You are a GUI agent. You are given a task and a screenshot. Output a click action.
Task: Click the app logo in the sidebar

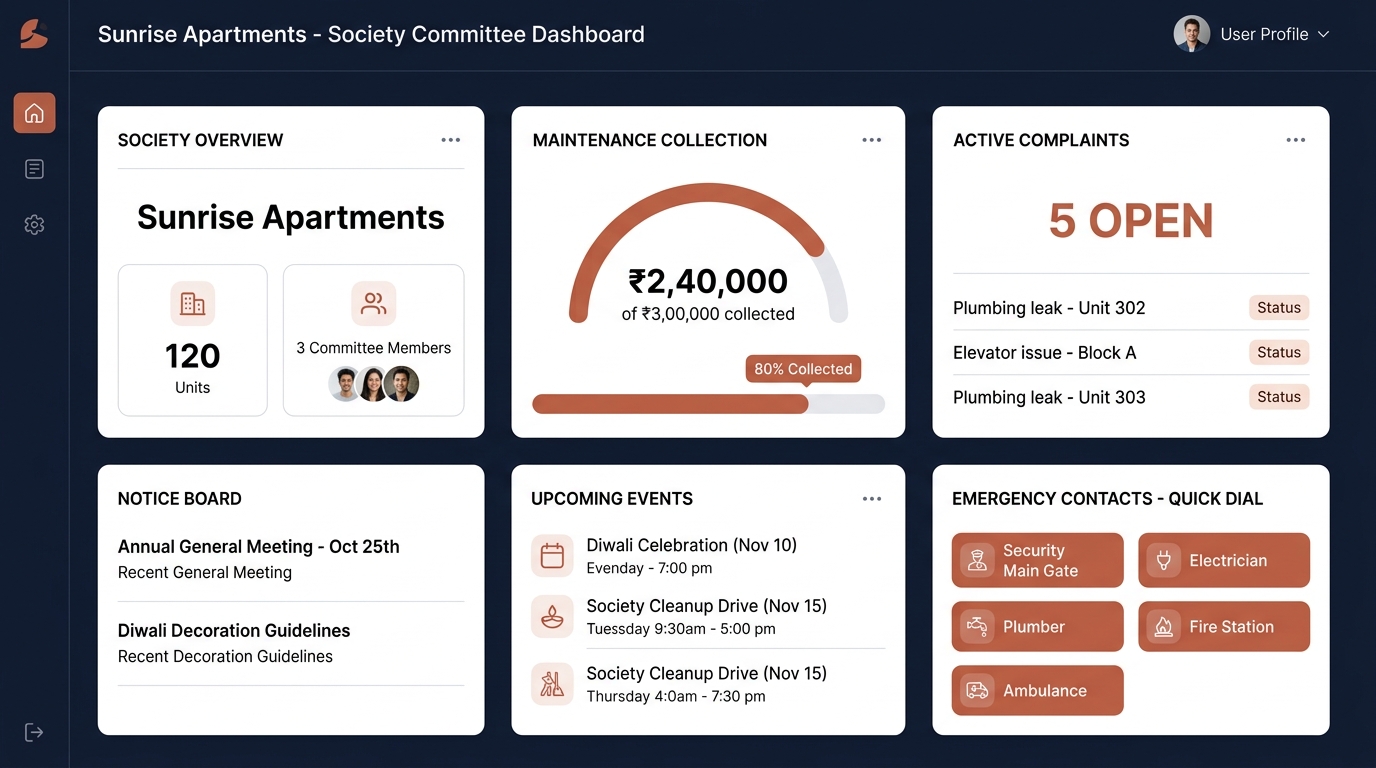(34, 34)
